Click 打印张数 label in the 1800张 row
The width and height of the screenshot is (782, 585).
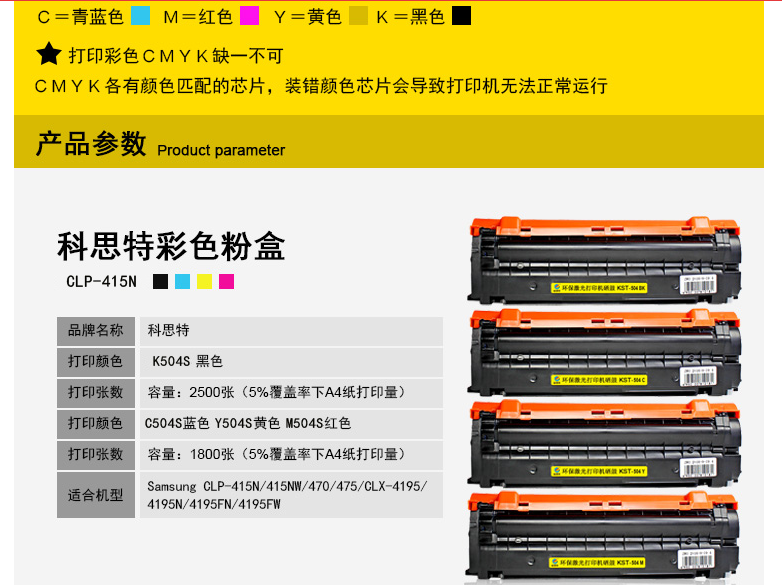tap(96, 454)
